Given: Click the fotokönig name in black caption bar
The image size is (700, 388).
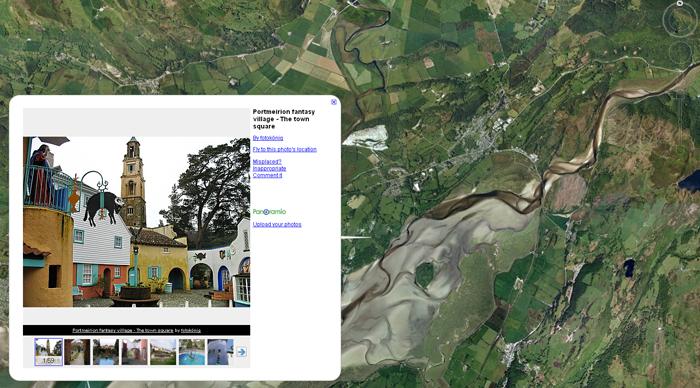Looking at the screenshot, I should pyautogui.click(x=191, y=330).
